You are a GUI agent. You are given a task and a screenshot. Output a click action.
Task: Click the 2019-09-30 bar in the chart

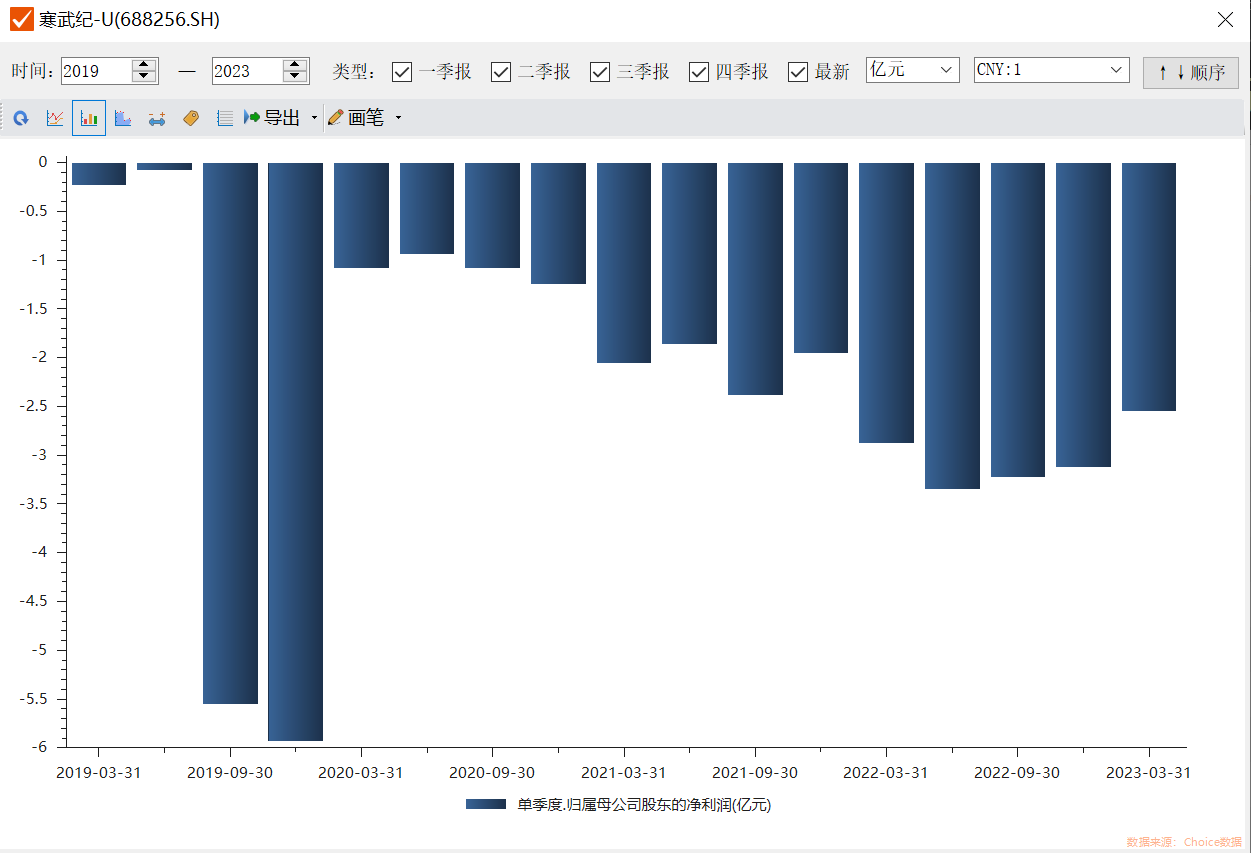pyautogui.click(x=230, y=433)
